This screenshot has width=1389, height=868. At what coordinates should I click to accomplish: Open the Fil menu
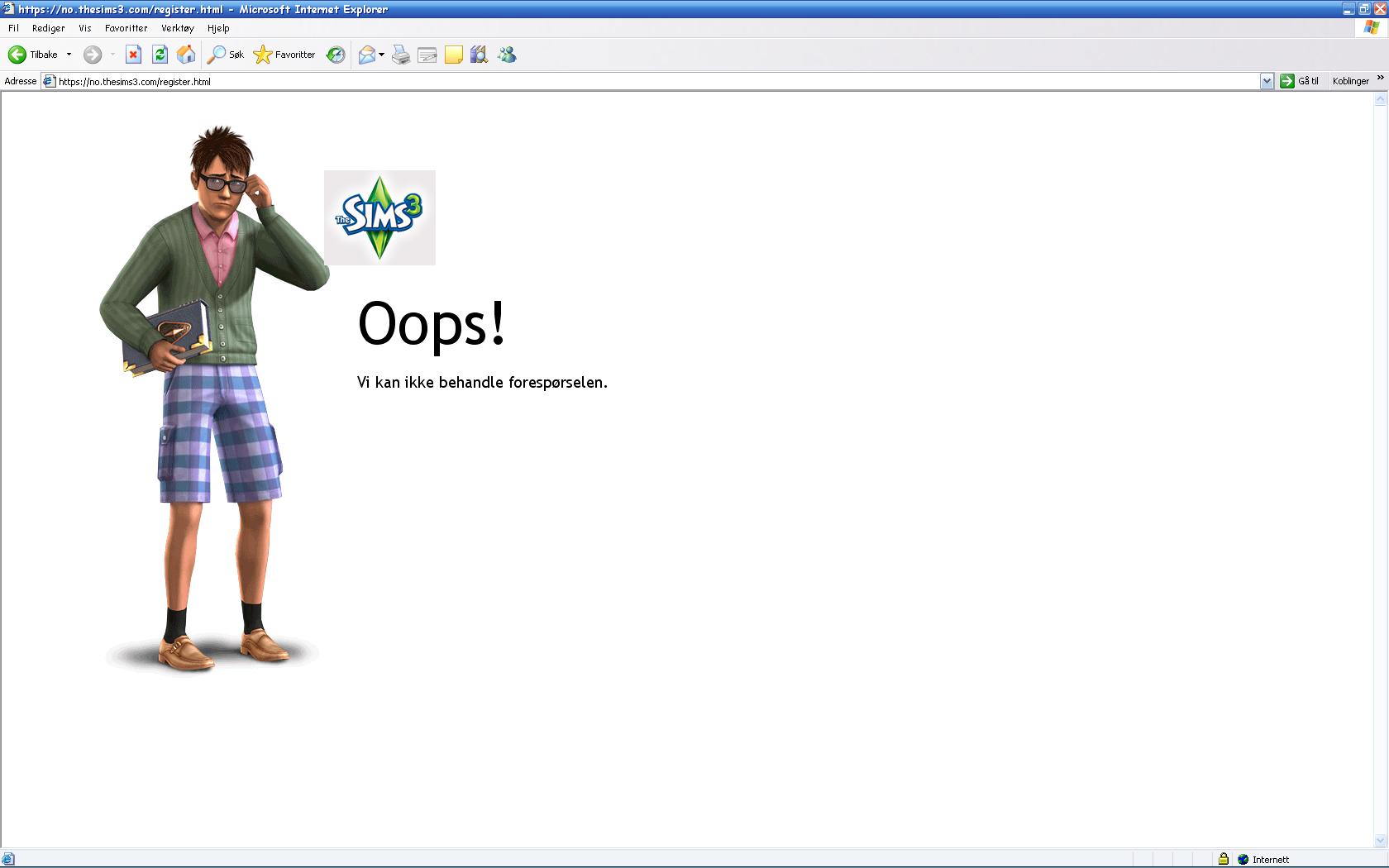tap(13, 28)
